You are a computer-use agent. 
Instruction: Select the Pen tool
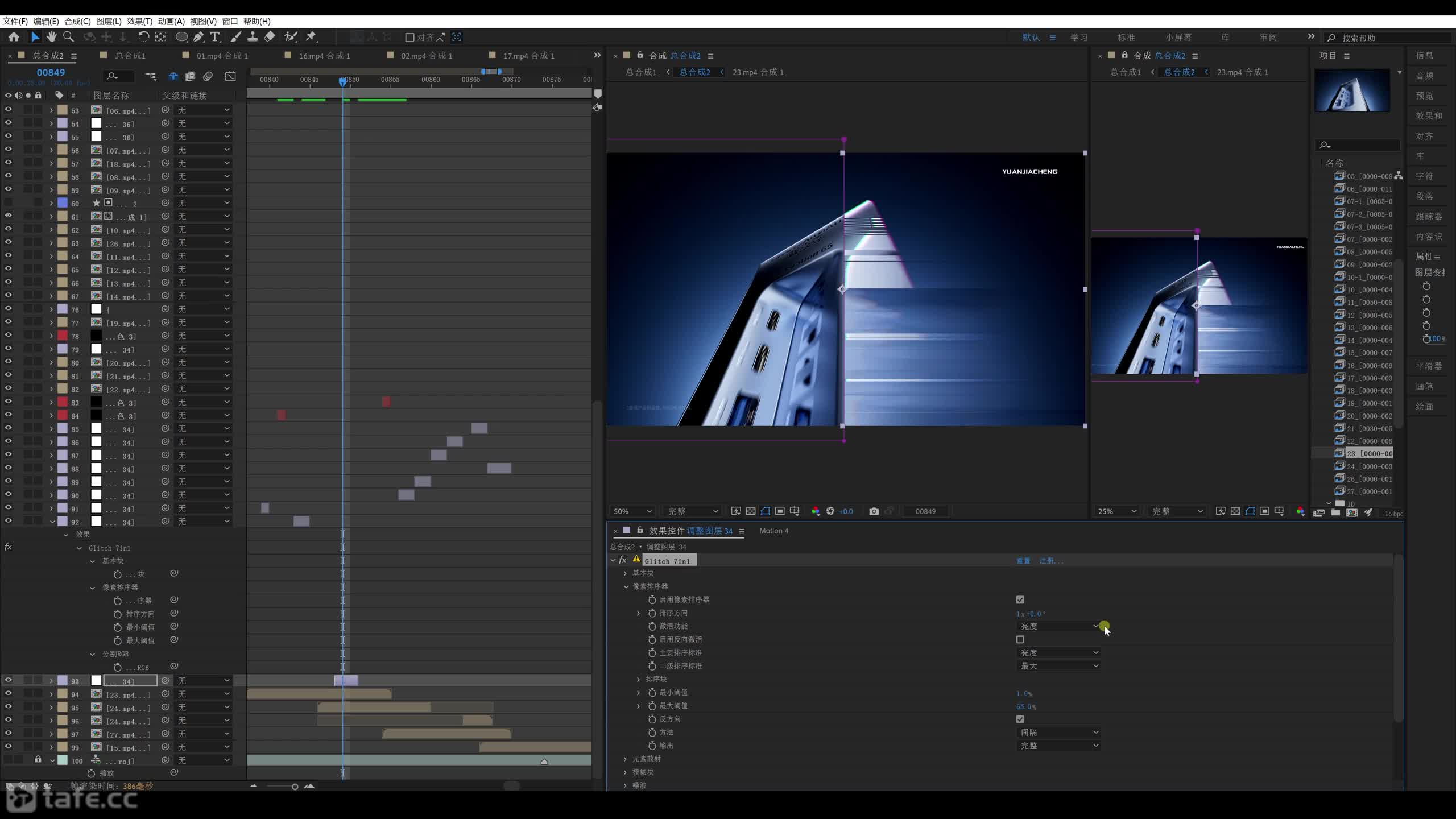click(198, 37)
